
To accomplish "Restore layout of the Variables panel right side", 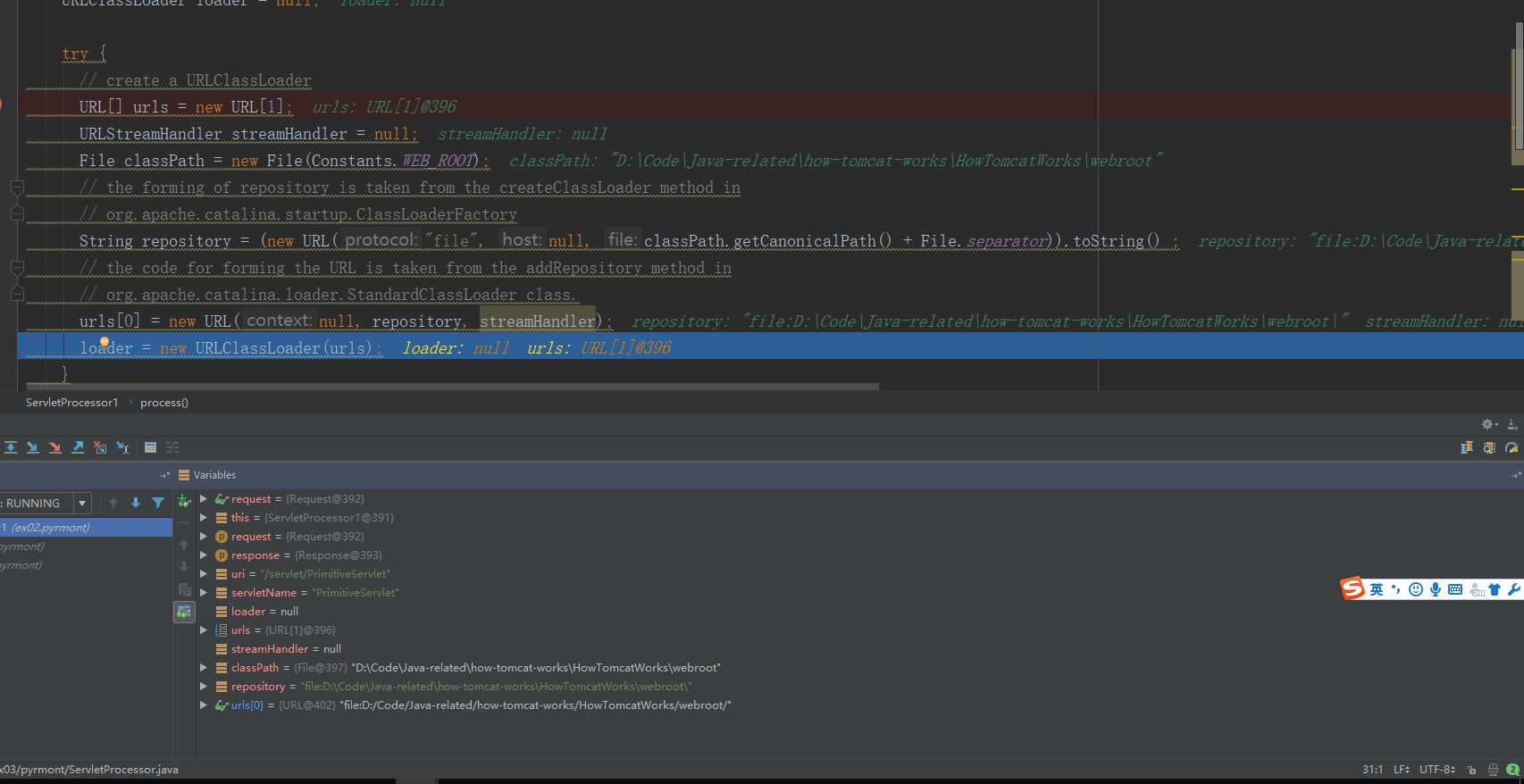I will point(1516,475).
